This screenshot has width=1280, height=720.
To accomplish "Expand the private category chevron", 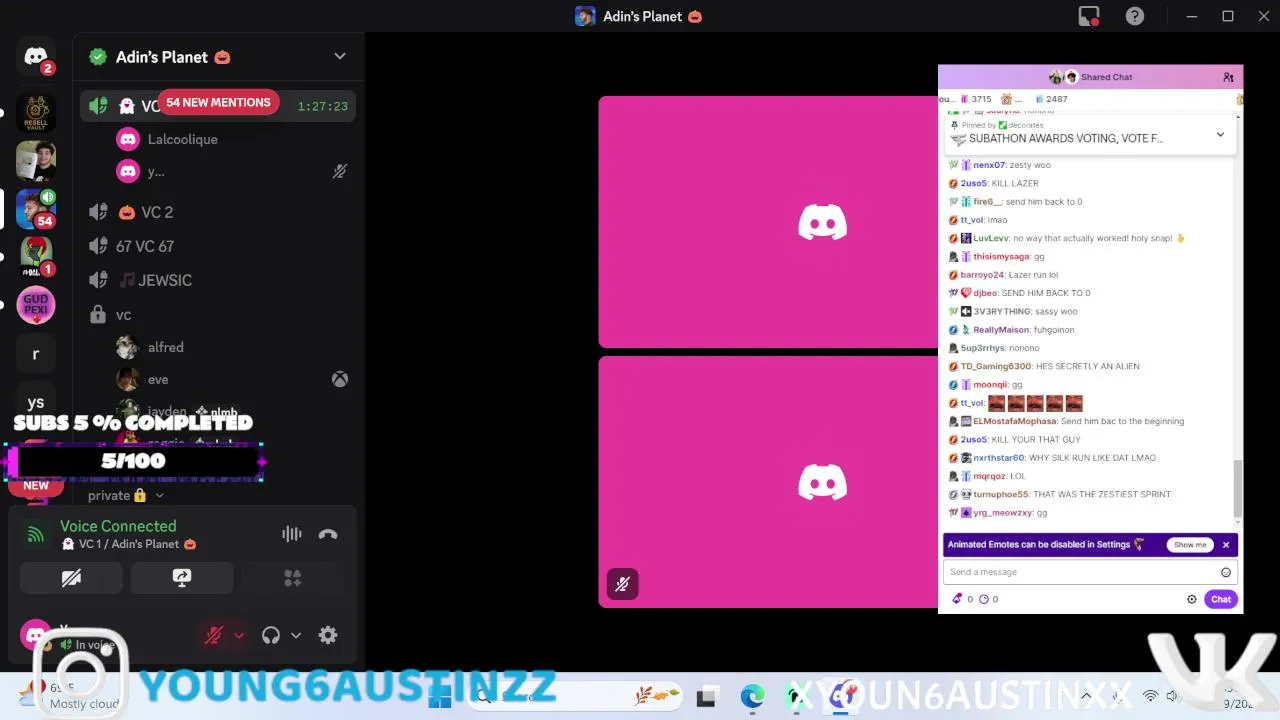I will pos(159,496).
